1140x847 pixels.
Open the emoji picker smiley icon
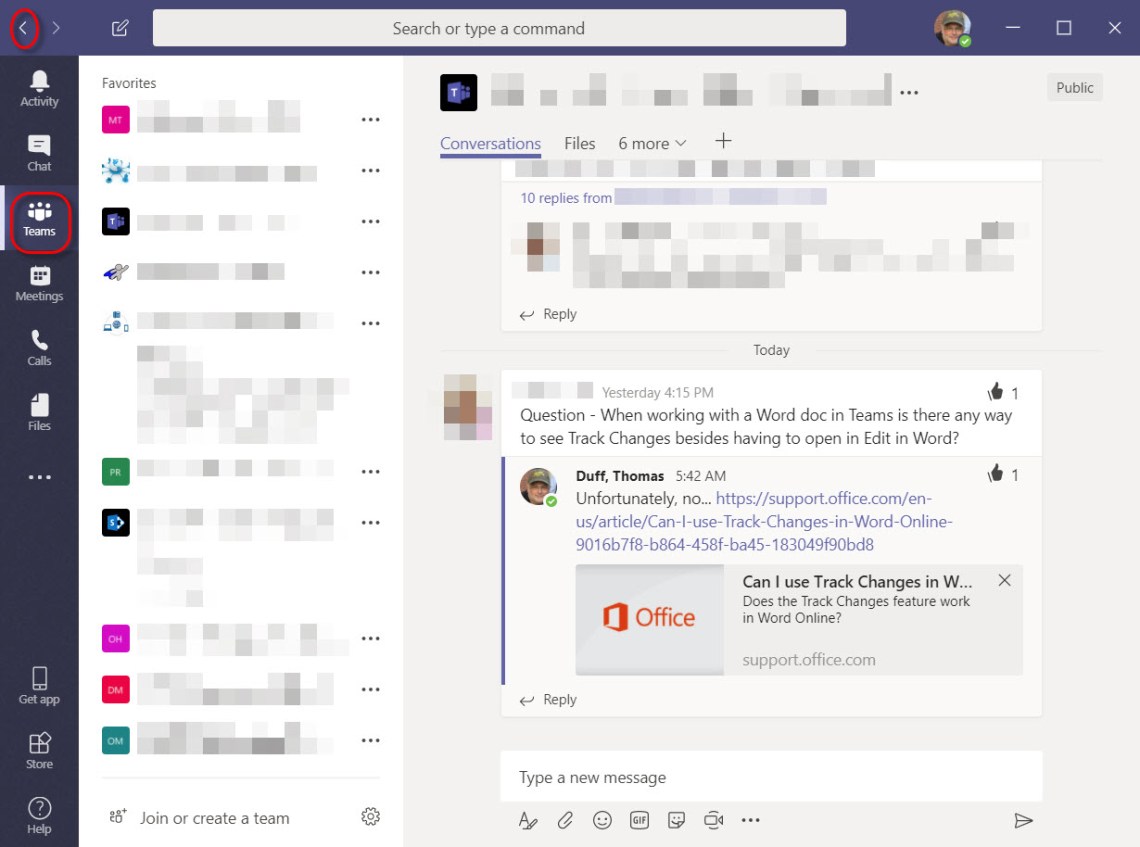[x=602, y=820]
